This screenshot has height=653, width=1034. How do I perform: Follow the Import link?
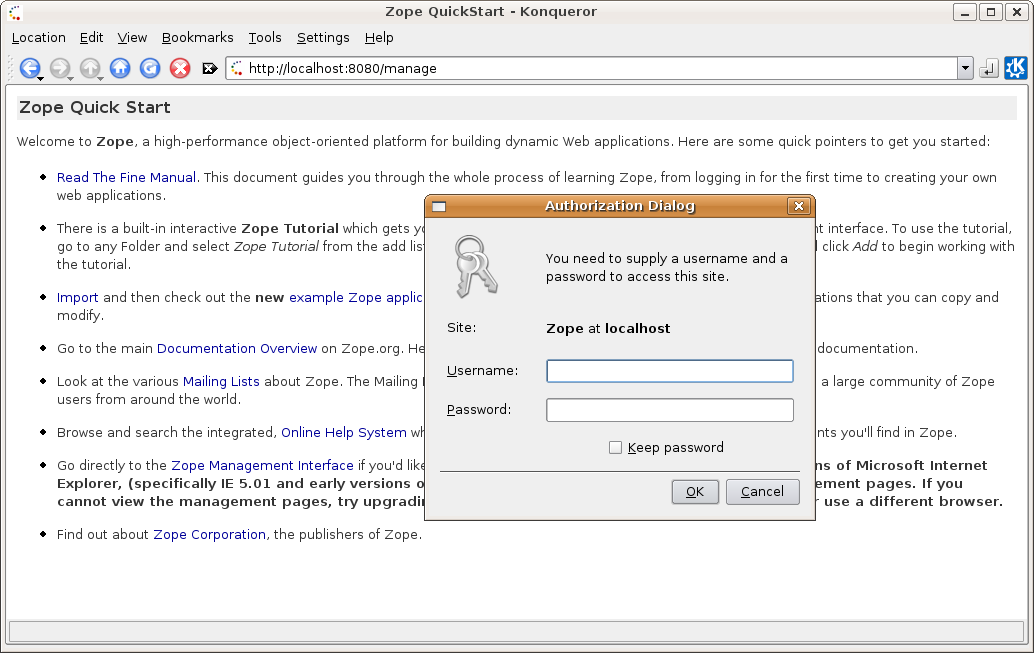point(77,297)
